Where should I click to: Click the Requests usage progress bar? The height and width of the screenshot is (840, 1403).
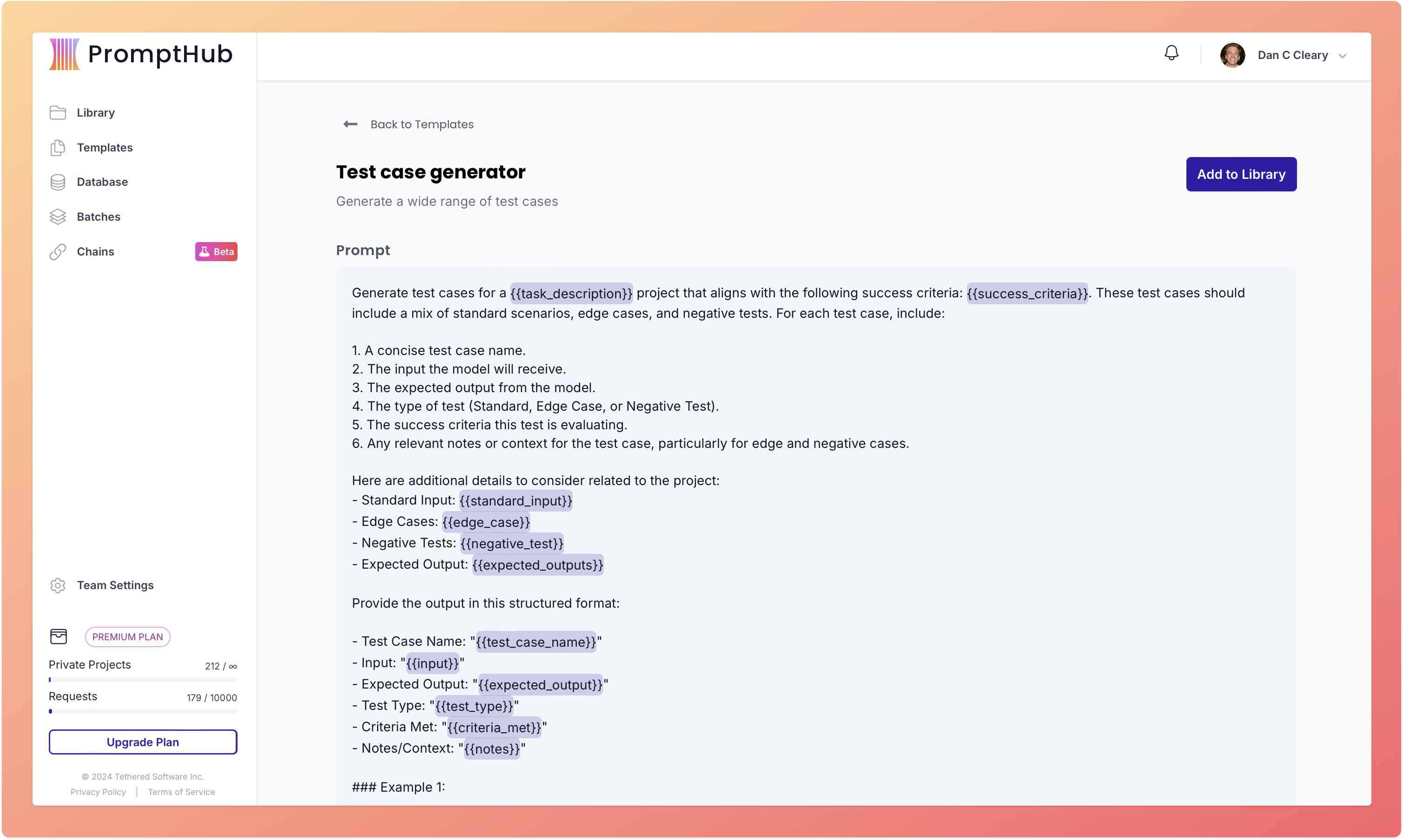click(x=143, y=711)
